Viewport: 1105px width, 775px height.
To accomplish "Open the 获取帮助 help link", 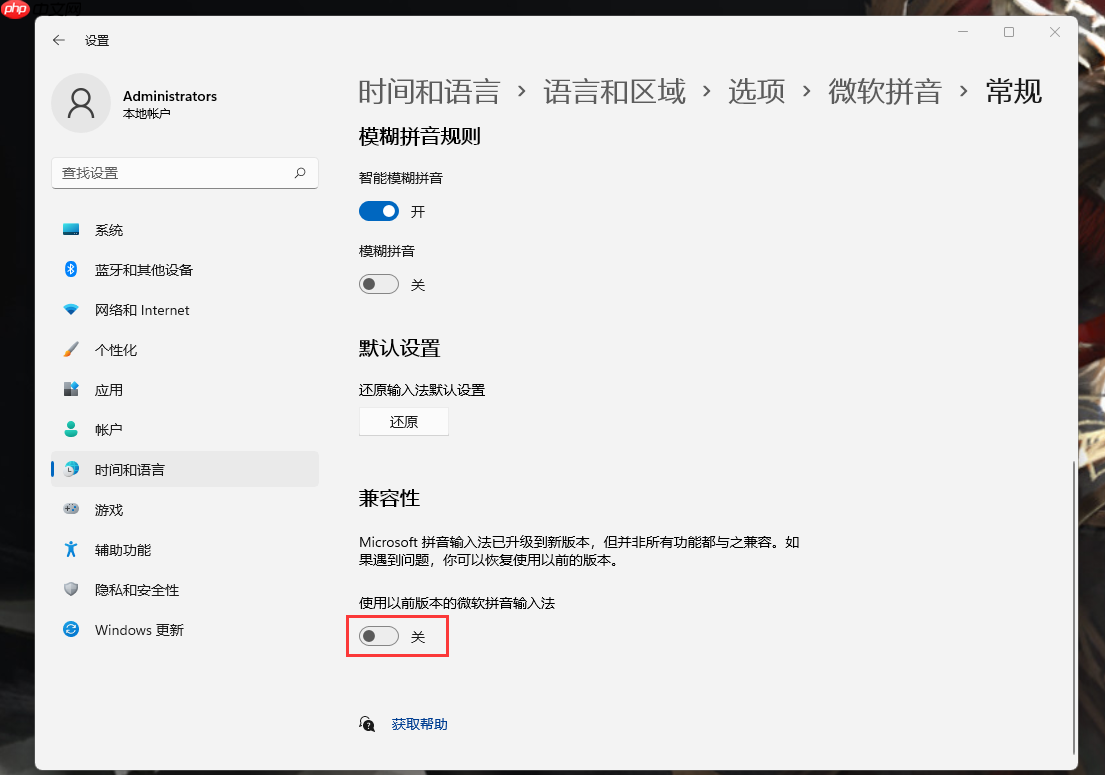I will (x=419, y=724).
